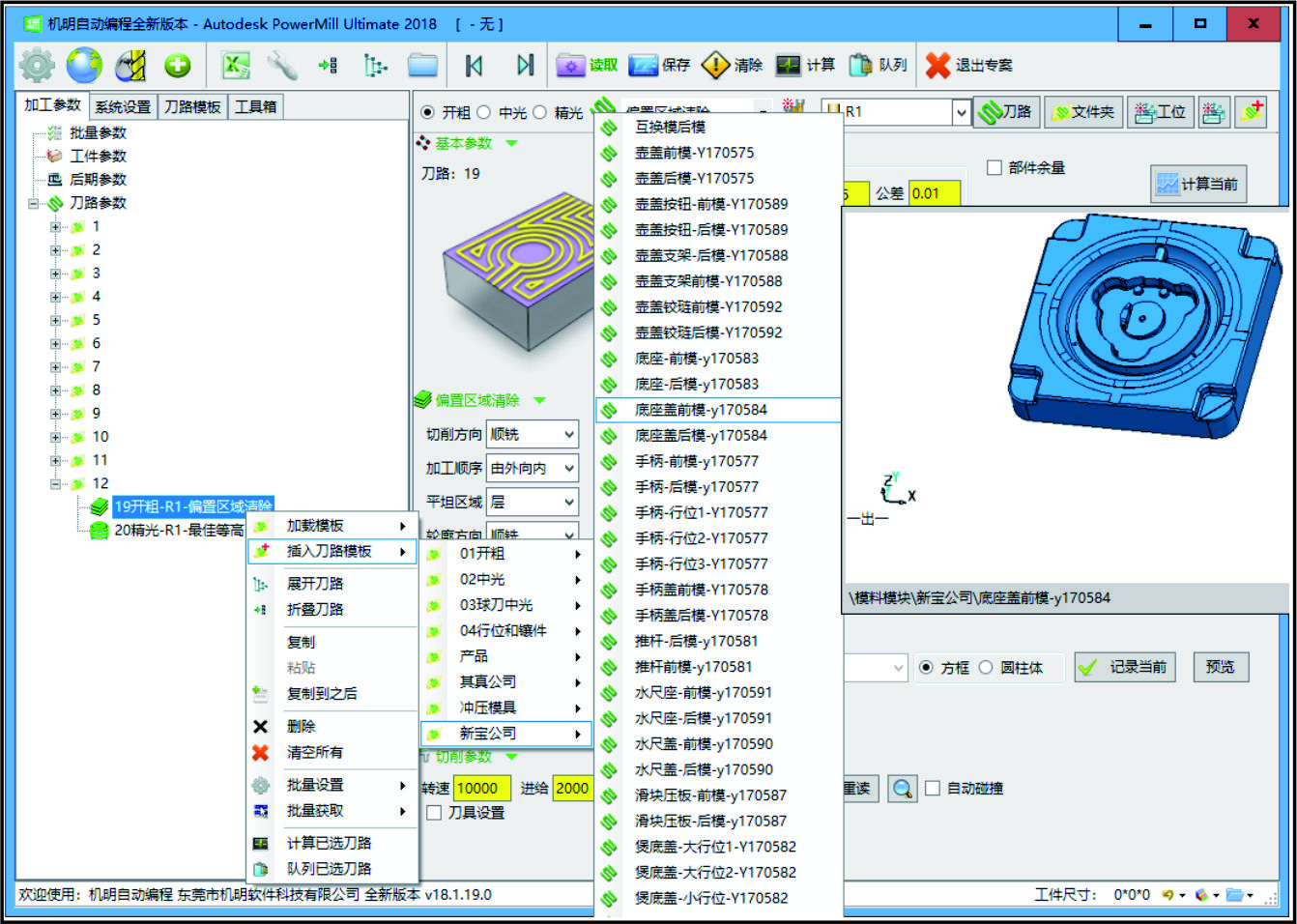This screenshot has height=924, width=1297.
Task: Select 中光 semi-finish radio button
Action: pyautogui.click(x=483, y=113)
